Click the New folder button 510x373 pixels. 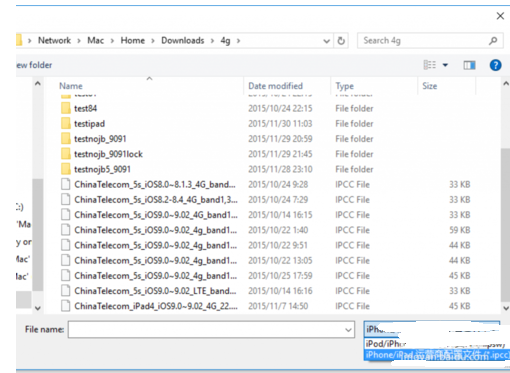tap(34, 65)
